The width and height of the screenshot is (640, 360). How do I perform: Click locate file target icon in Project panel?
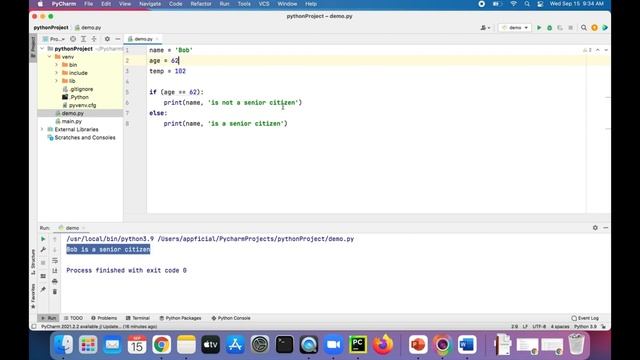(x=73, y=39)
